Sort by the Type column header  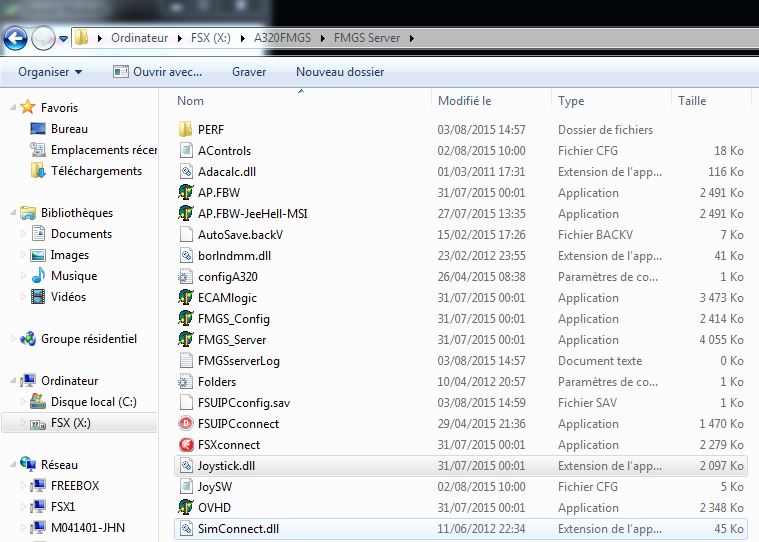point(571,101)
